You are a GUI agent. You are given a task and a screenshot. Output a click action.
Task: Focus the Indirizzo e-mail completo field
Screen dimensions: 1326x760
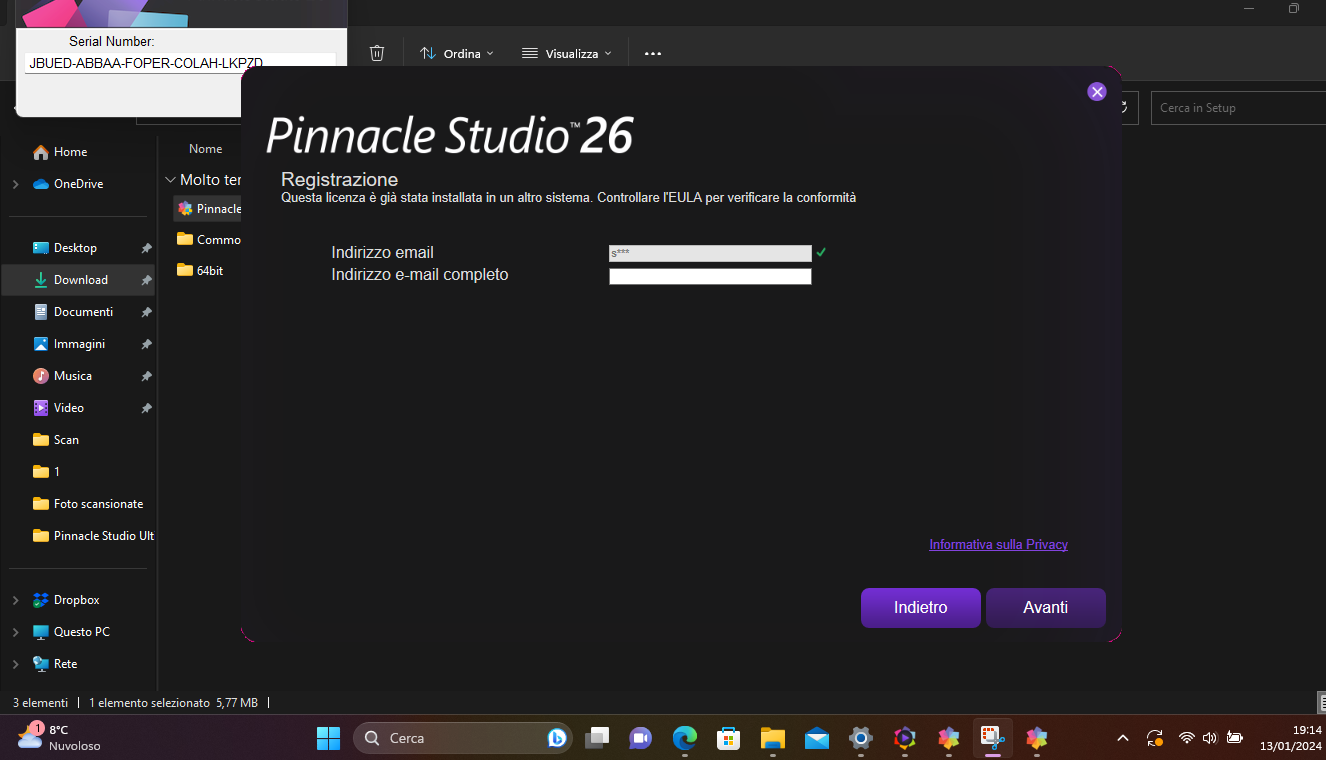(x=710, y=276)
